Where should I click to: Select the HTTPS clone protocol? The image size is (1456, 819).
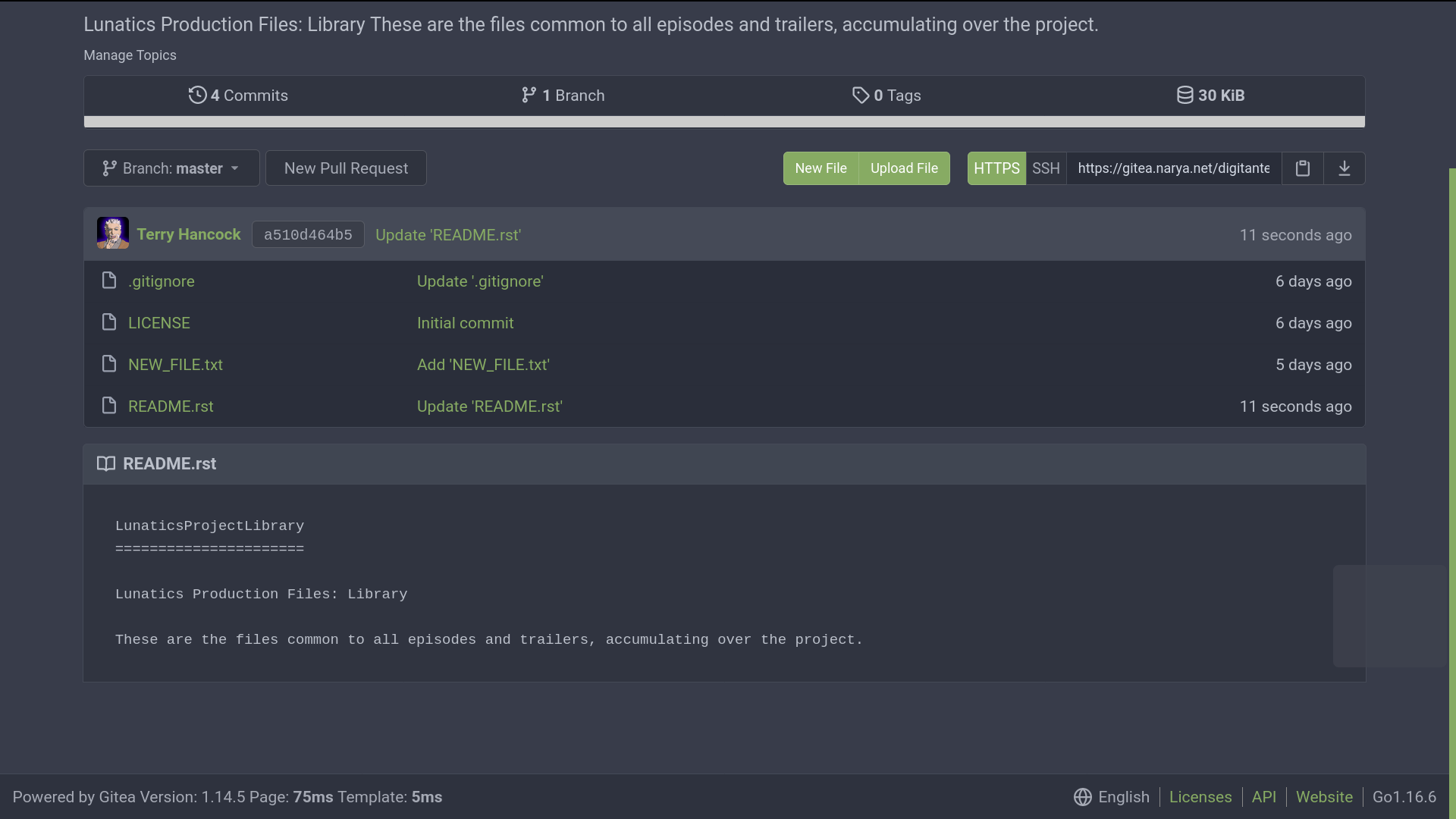(x=996, y=168)
